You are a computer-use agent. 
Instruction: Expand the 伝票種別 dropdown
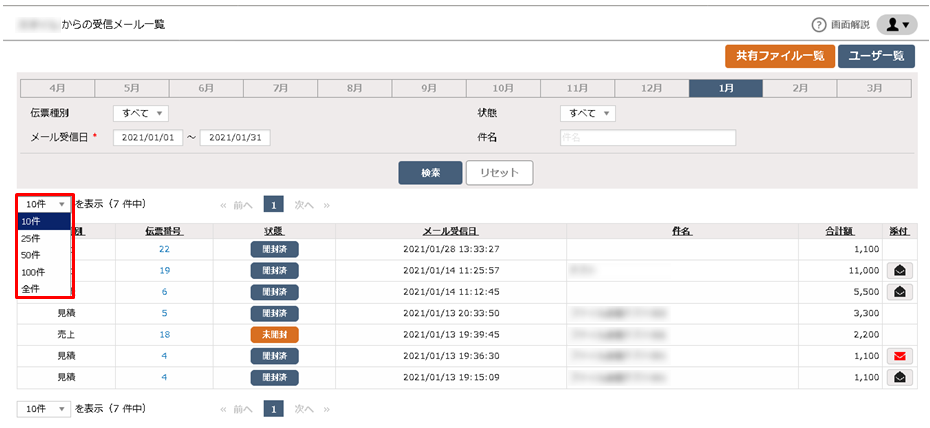(141, 114)
